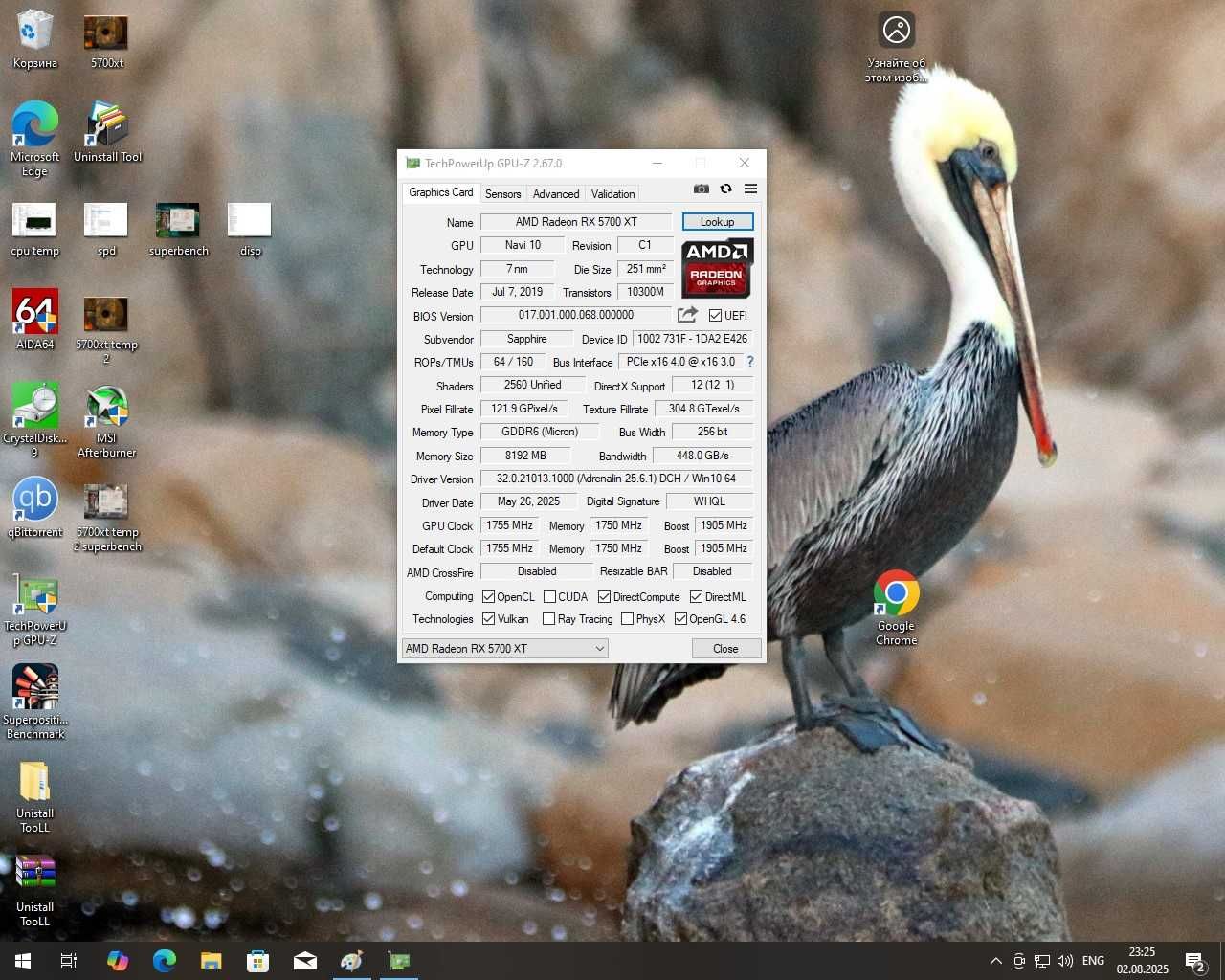Select the 5700xt temp 2 desktop file
Viewport: 1225px width, 980px height.
pos(106,330)
